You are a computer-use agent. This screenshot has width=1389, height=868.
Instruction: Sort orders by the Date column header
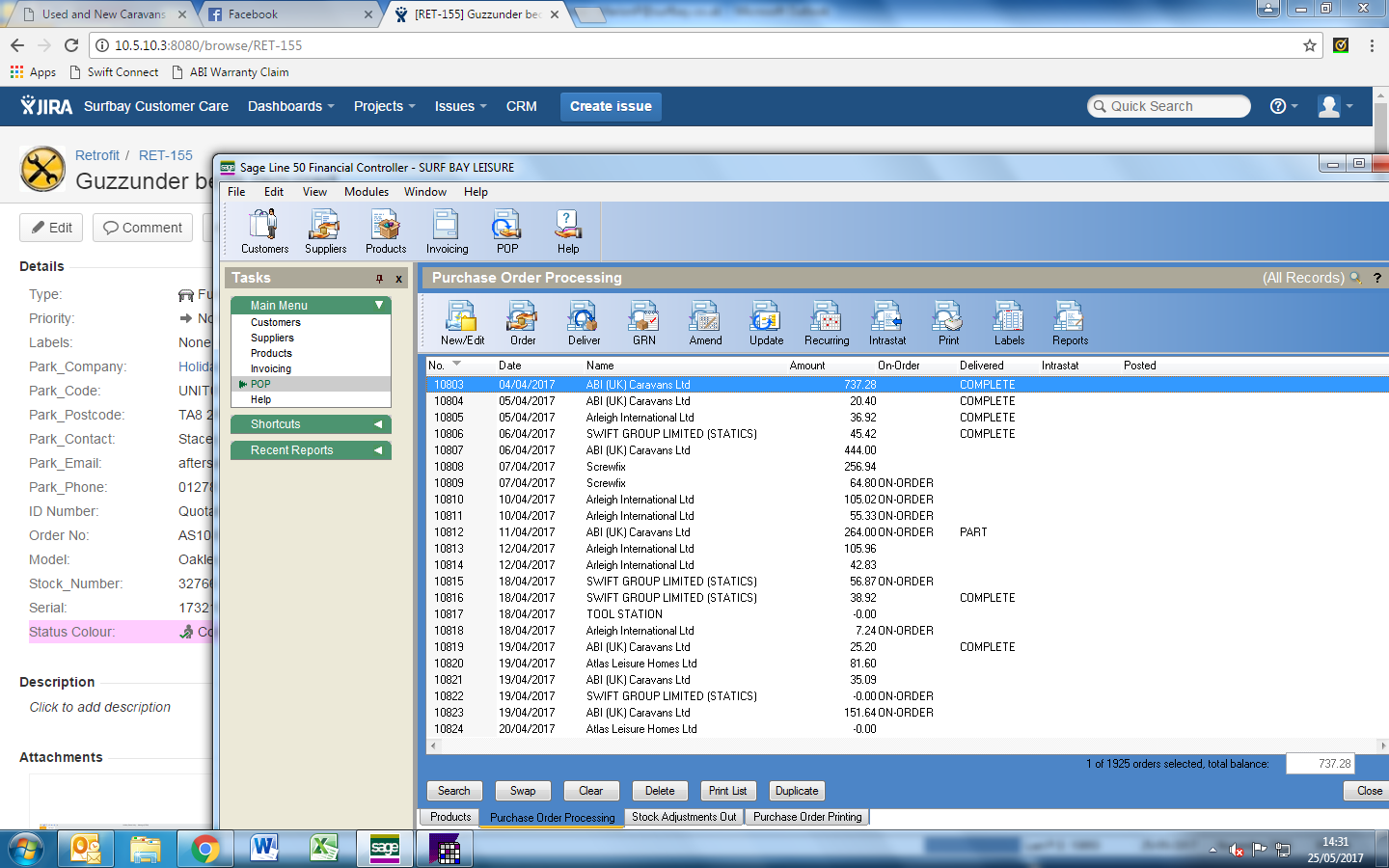510,366
